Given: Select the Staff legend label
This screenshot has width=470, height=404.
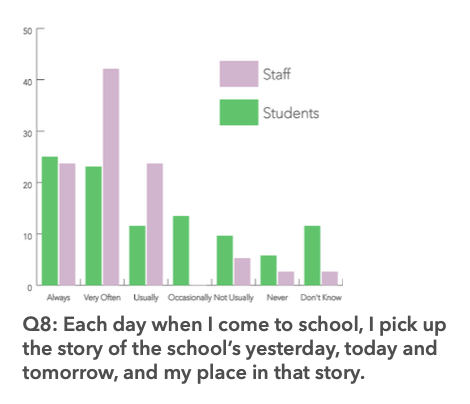Looking at the screenshot, I should click(276, 74).
